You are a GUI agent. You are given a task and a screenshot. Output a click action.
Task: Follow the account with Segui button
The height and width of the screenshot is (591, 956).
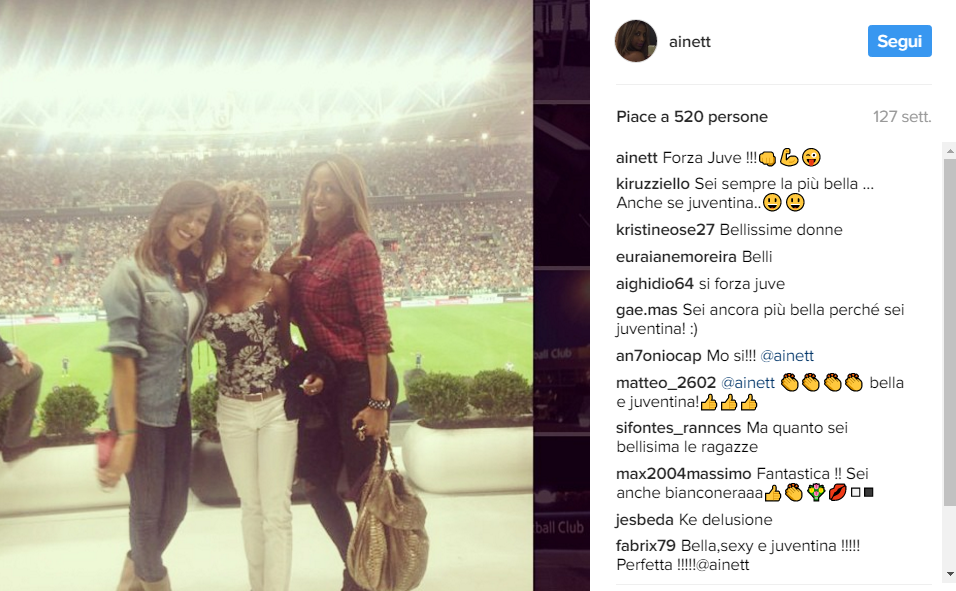pyautogui.click(x=899, y=41)
